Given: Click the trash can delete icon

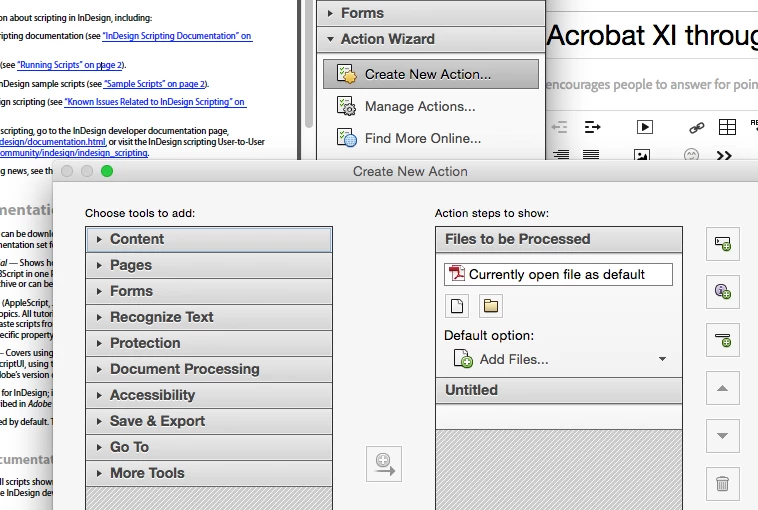Looking at the screenshot, I should [723, 483].
